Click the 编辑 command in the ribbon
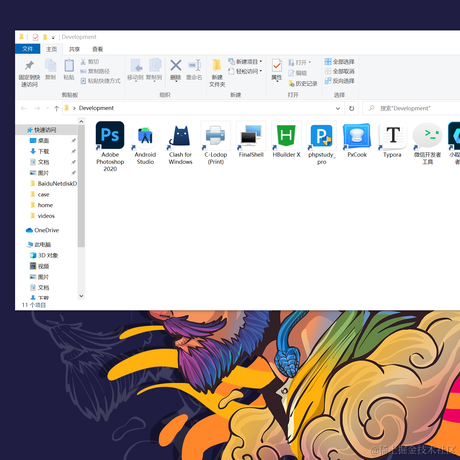This screenshot has width=460, height=460. (x=297, y=73)
